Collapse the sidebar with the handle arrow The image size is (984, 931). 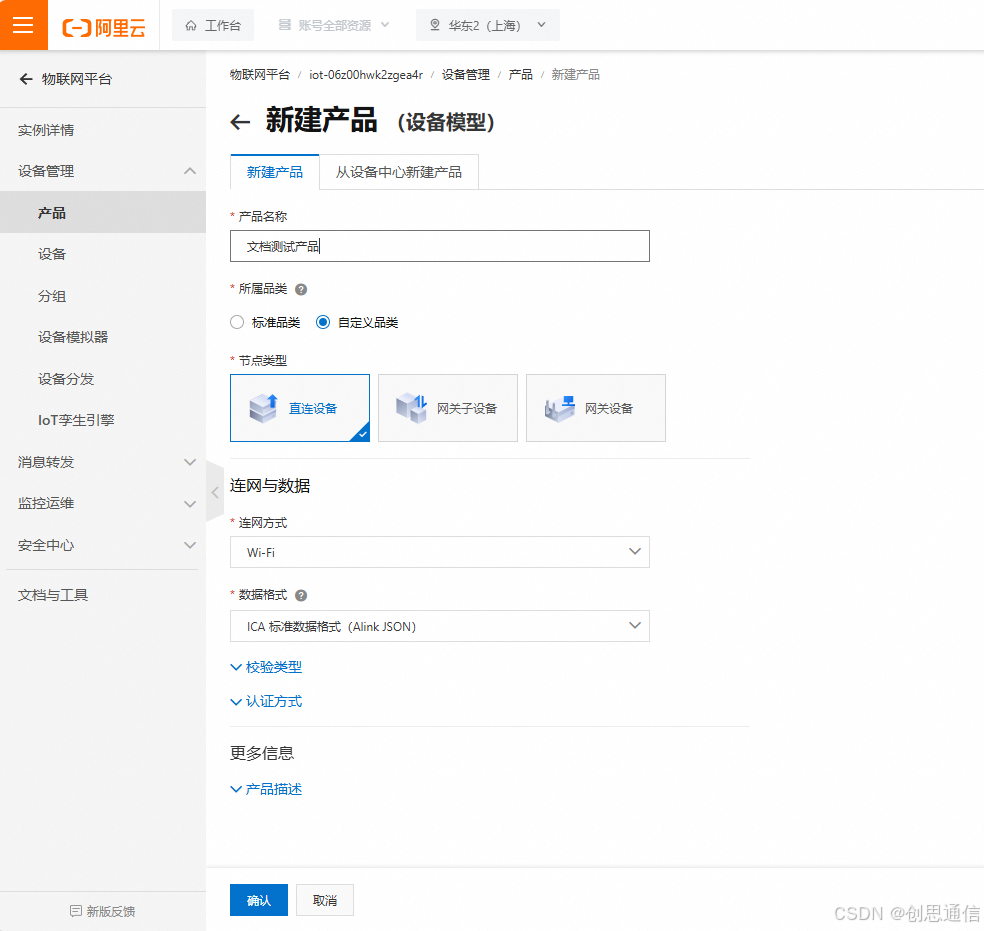(x=215, y=492)
